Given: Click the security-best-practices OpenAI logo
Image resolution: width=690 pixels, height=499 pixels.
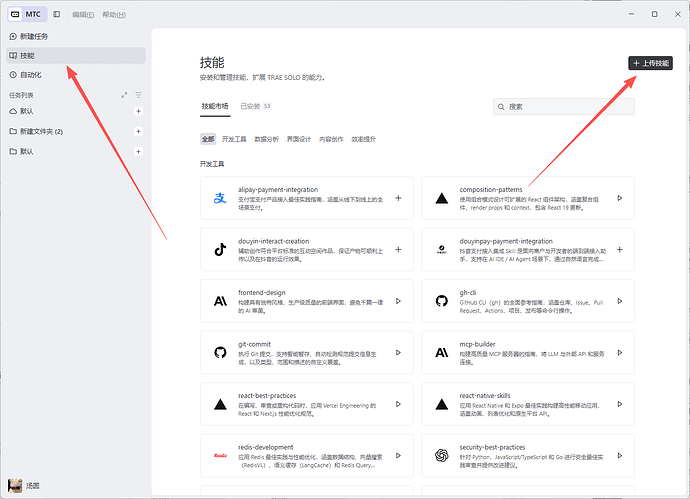Looking at the screenshot, I should (441, 455).
